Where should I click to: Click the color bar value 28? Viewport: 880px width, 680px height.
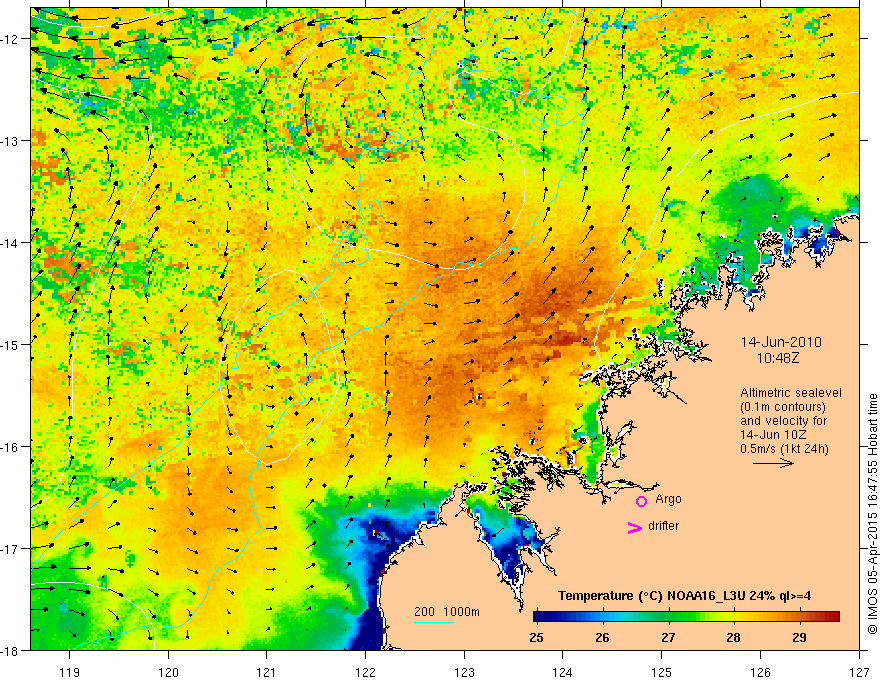tap(734, 637)
